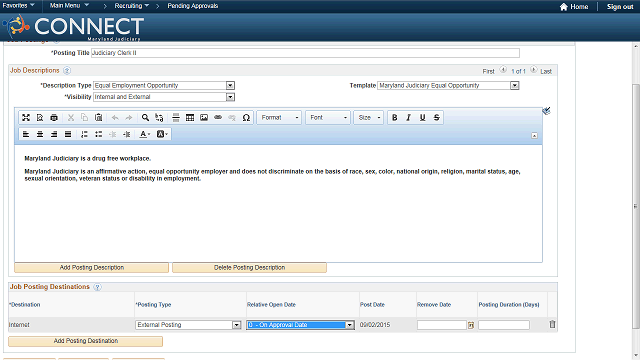Open the text color picker
Screen dimensions: 640x360
[x=145, y=134]
